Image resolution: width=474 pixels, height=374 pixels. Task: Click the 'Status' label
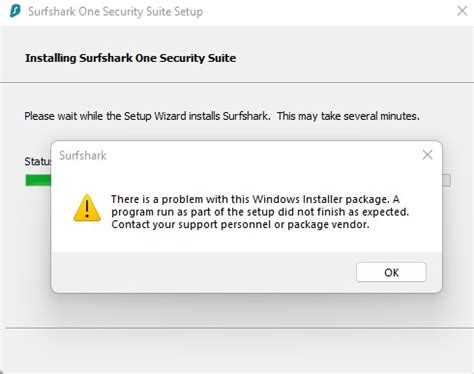38,161
